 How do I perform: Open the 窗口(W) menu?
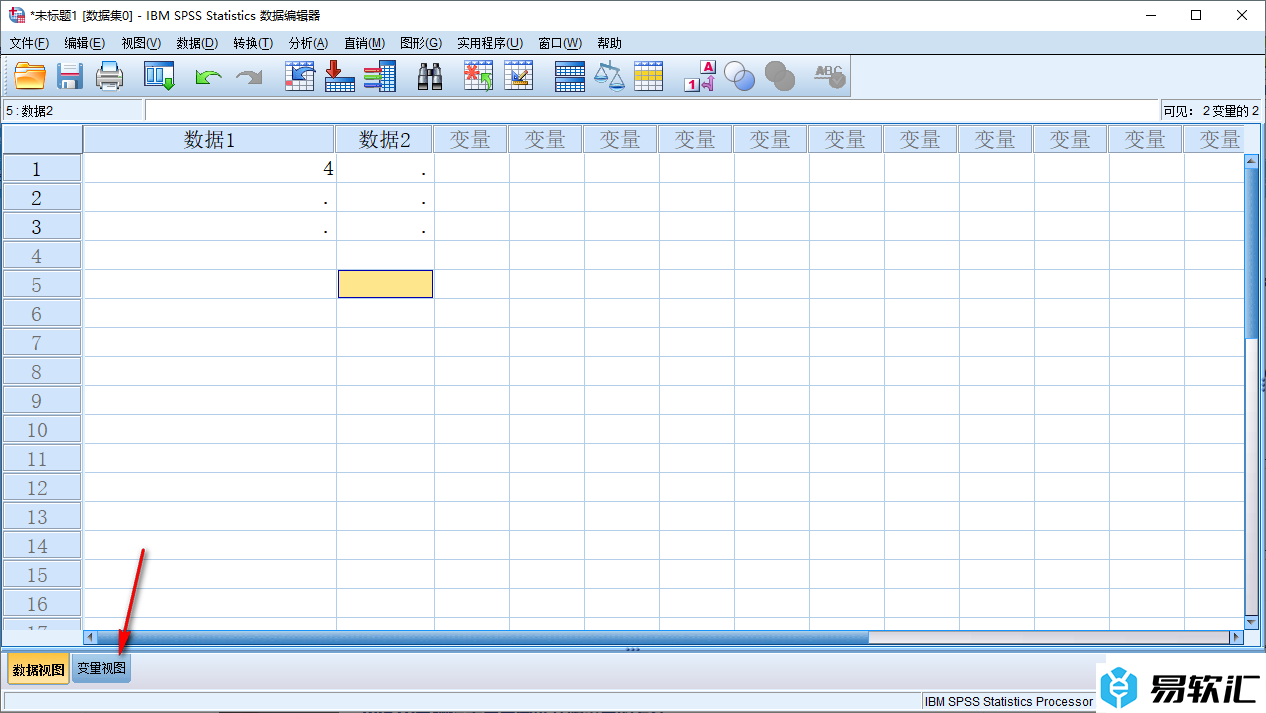pos(560,43)
